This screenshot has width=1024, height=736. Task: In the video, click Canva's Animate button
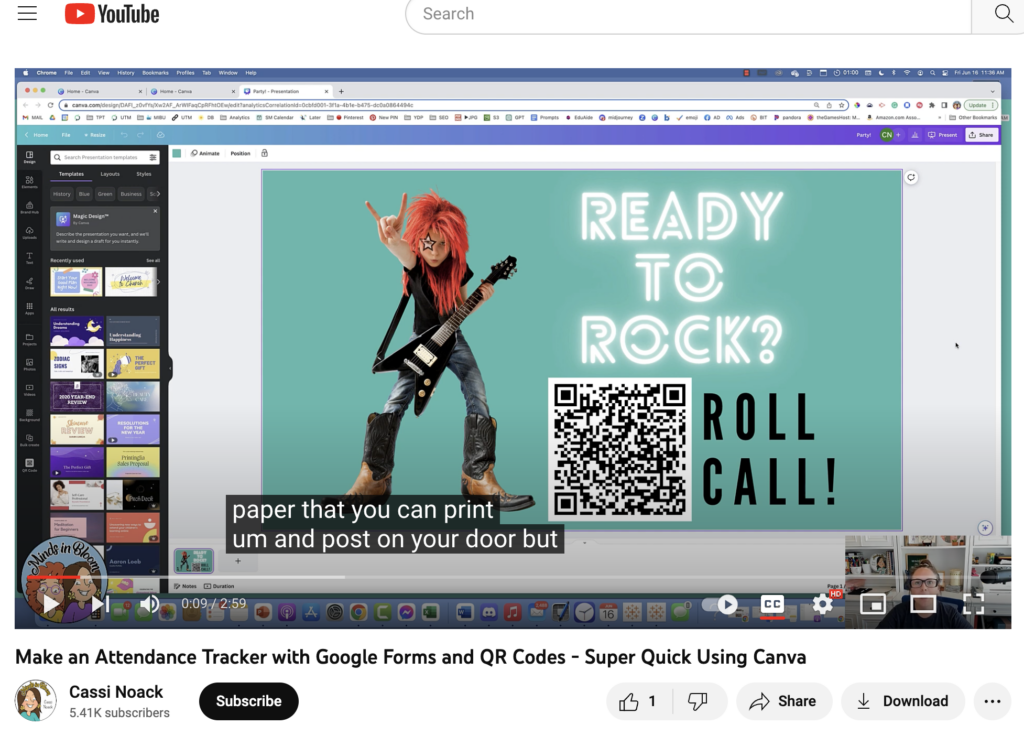[x=205, y=153]
